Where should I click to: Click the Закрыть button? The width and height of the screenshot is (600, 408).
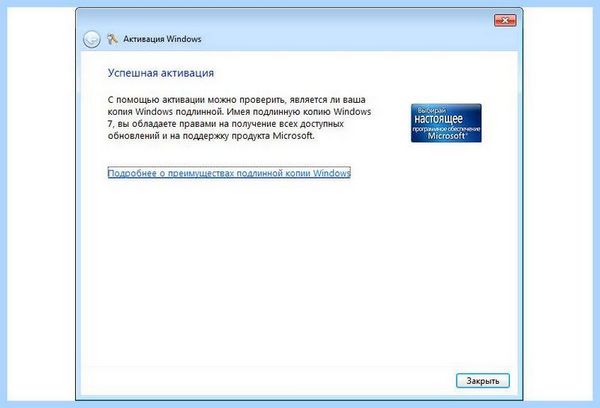click(x=483, y=380)
